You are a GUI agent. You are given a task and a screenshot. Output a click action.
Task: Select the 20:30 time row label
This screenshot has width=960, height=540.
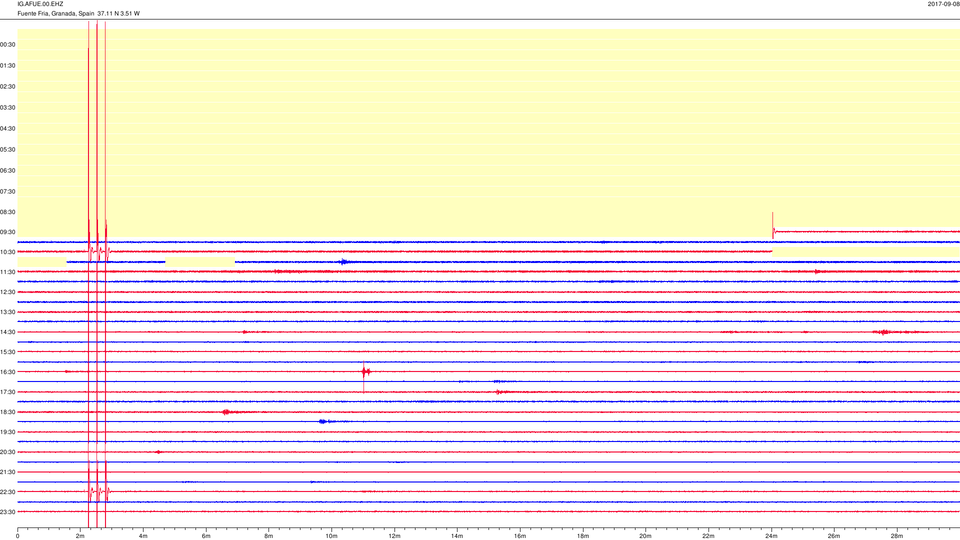[x=8, y=452]
